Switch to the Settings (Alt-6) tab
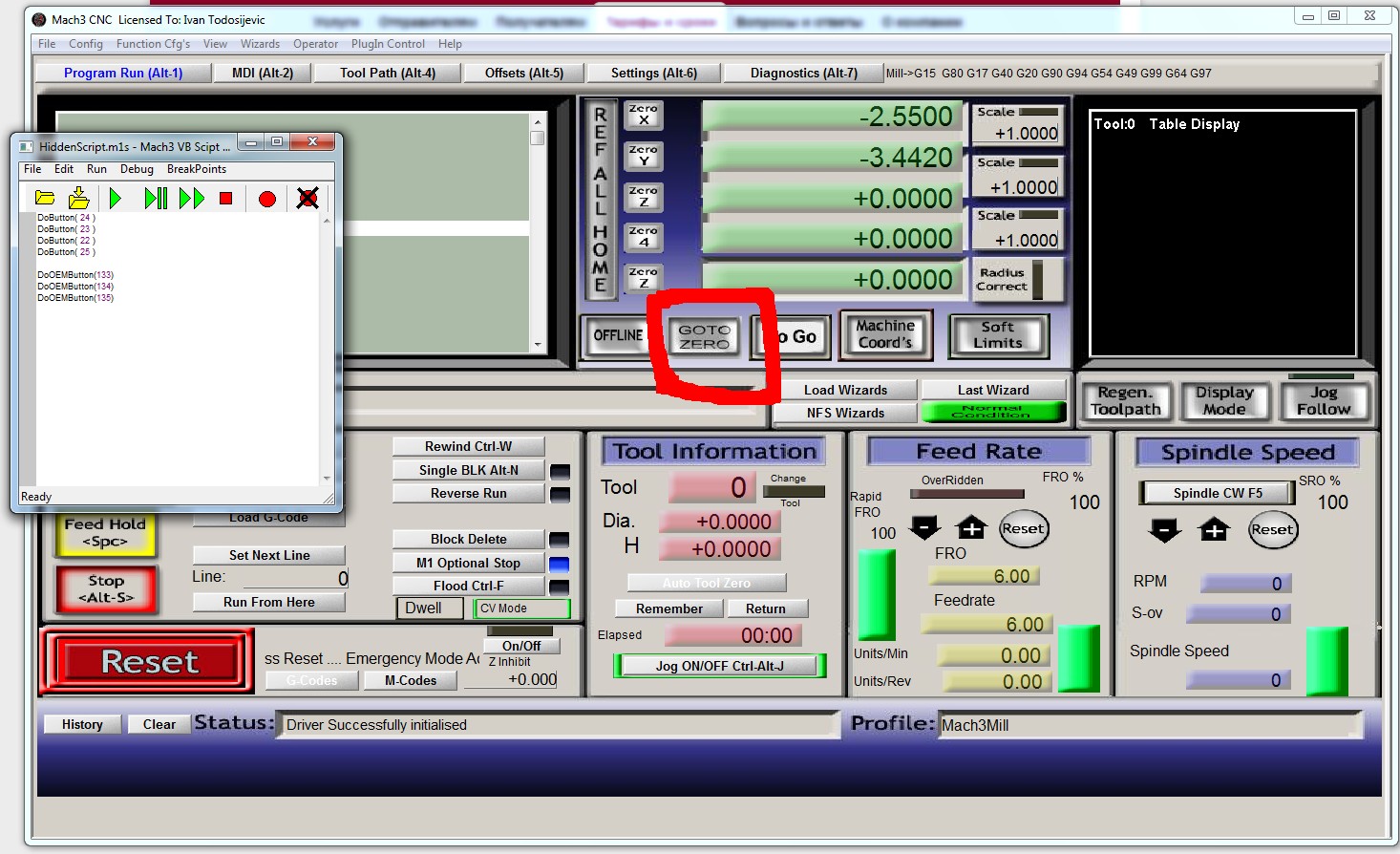This screenshot has height=854, width=1400. pyautogui.click(x=654, y=73)
